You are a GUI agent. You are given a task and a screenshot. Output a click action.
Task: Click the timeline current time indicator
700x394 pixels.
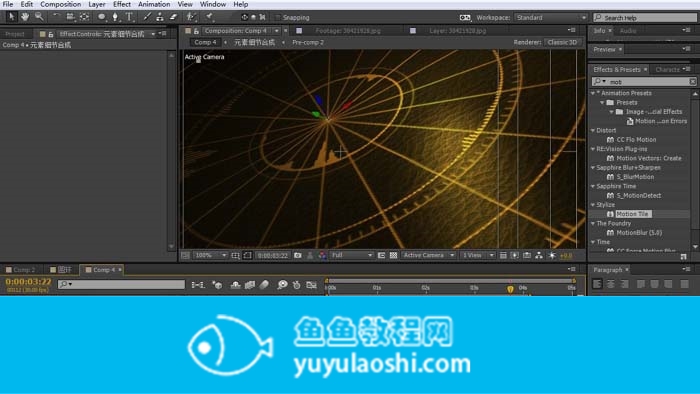pyautogui.click(x=510, y=289)
